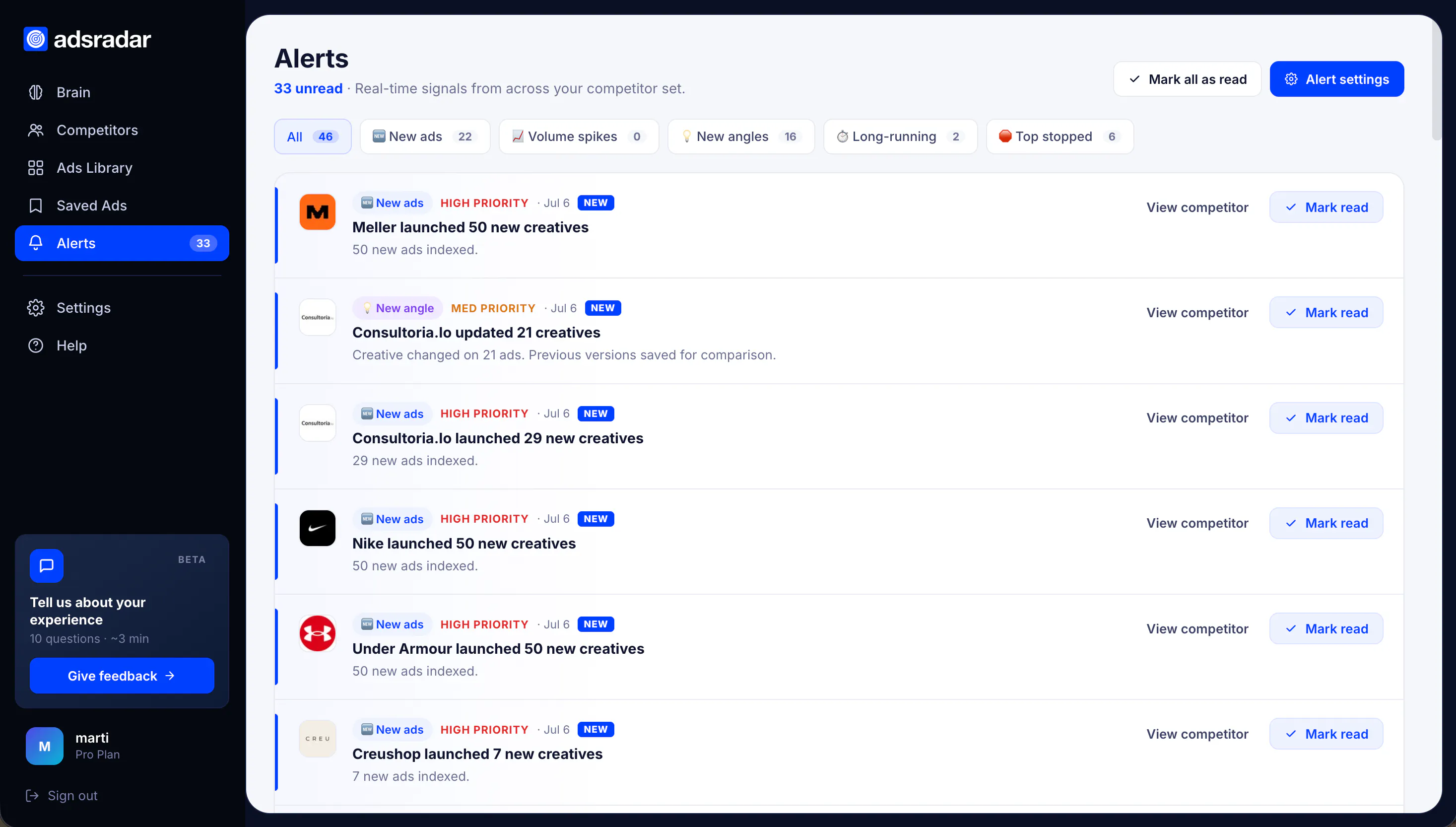This screenshot has height=827, width=1456.
Task: Go to Ads Library
Action: (122, 168)
